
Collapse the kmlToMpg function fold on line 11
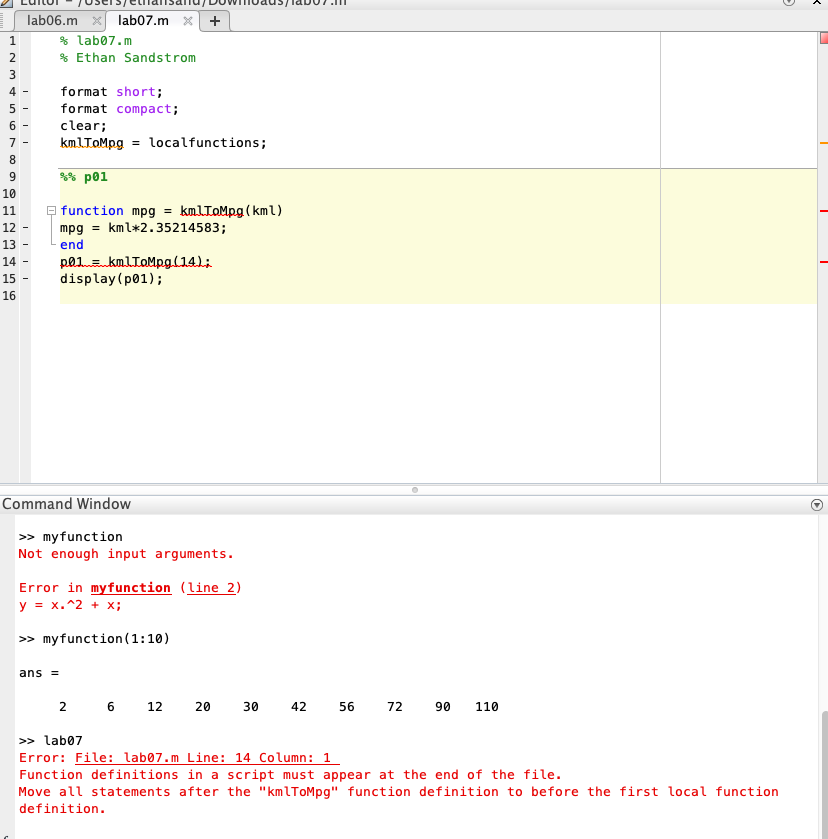pyautogui.click(x=50, y=211)
